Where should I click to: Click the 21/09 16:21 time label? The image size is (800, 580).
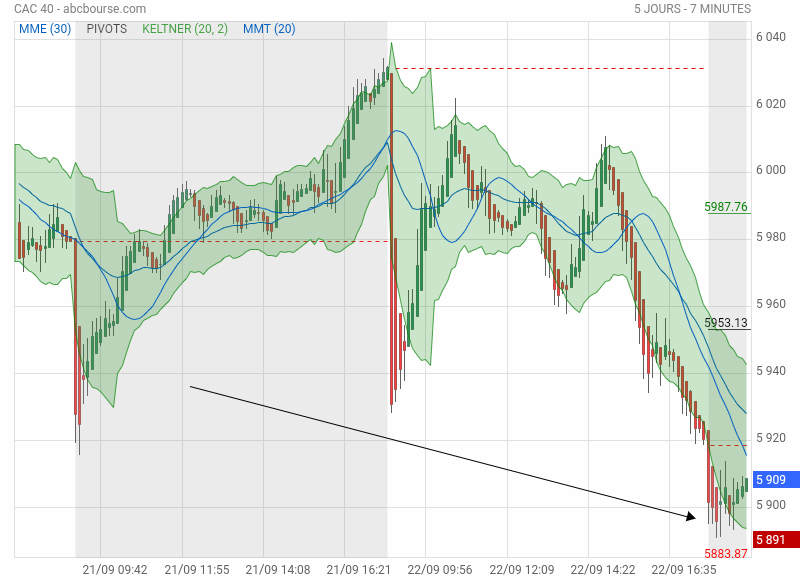[x=359, y=570]
